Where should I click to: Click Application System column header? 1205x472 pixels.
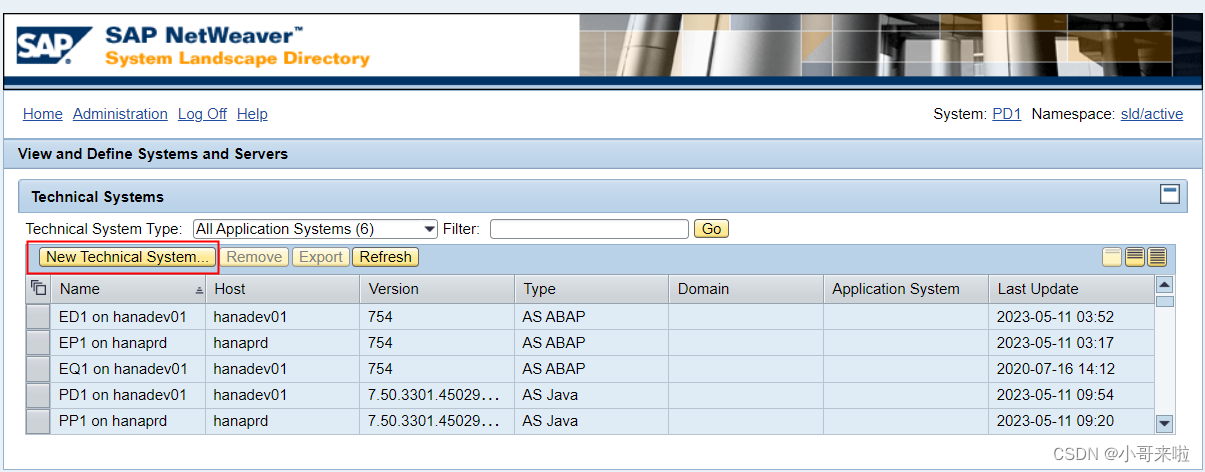906,289
